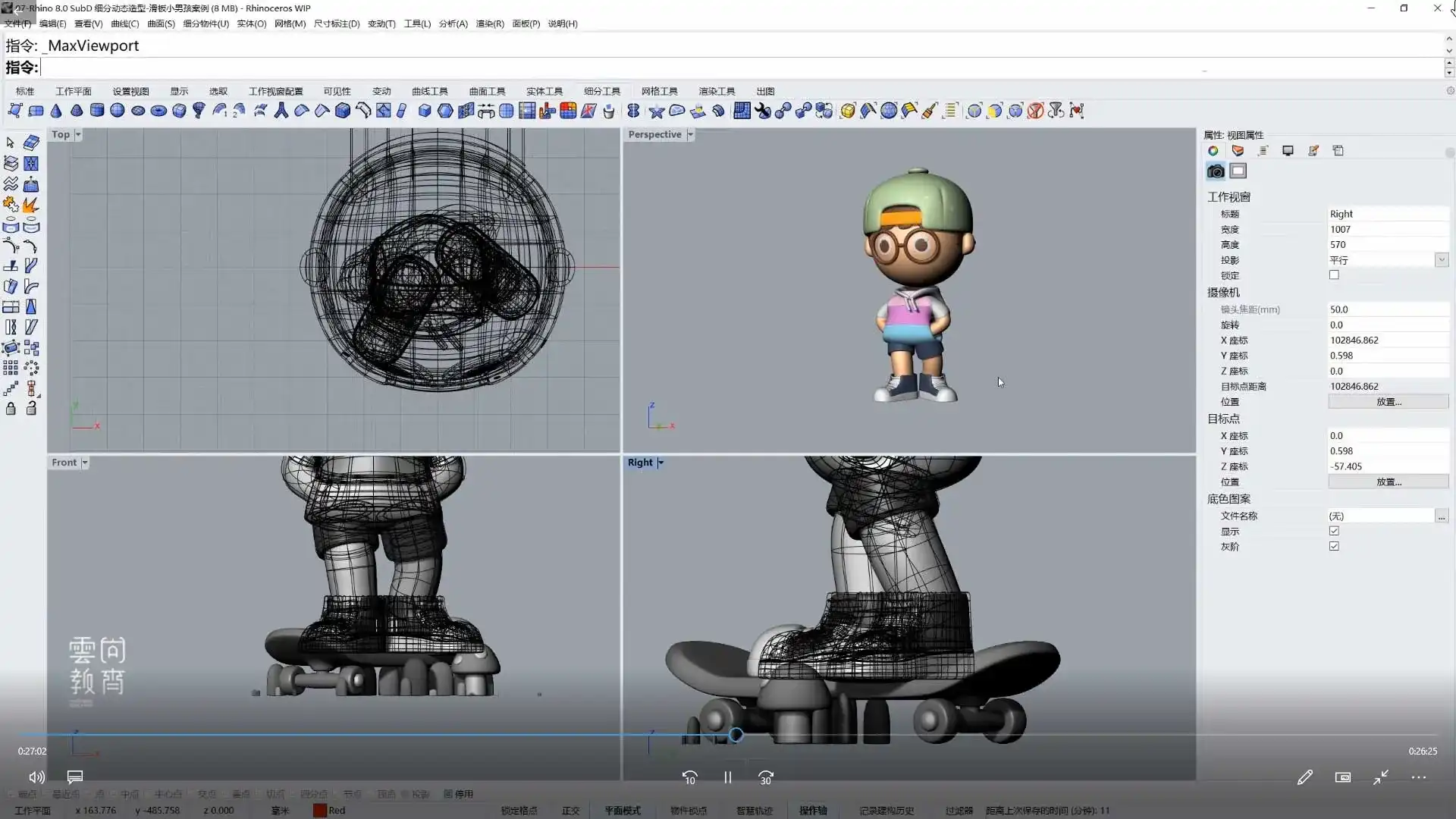Select the SubD cone tool icon
This screenshot has width=1456, height=819.
point(56,111)
